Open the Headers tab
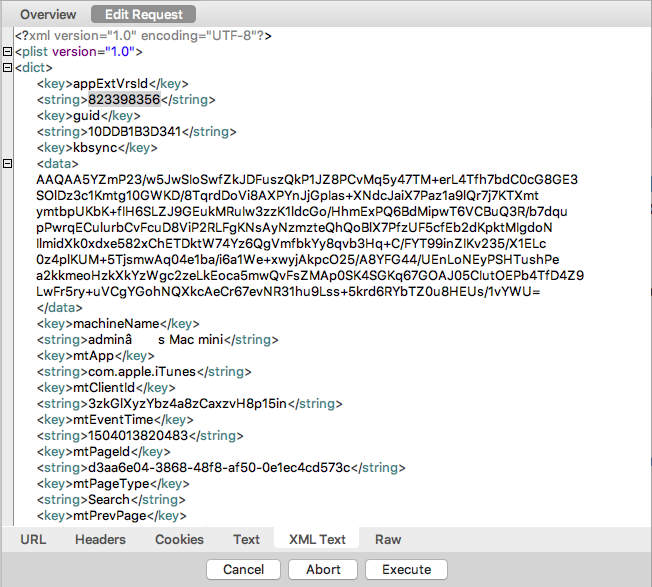This screenshot has height=587, width=652. pos(100,539)
